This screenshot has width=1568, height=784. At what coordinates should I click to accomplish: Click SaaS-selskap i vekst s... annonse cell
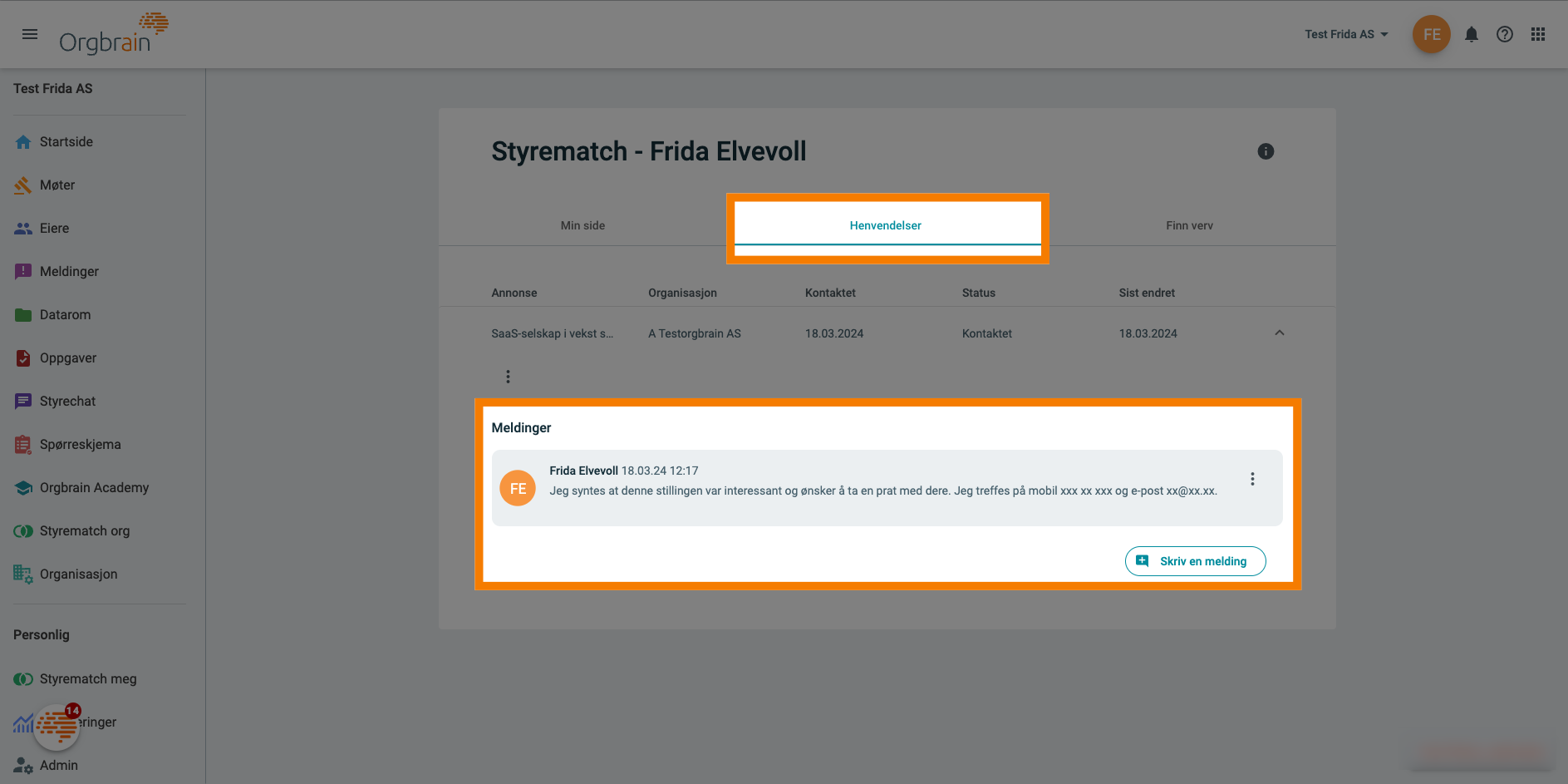[x=553, y=333]
